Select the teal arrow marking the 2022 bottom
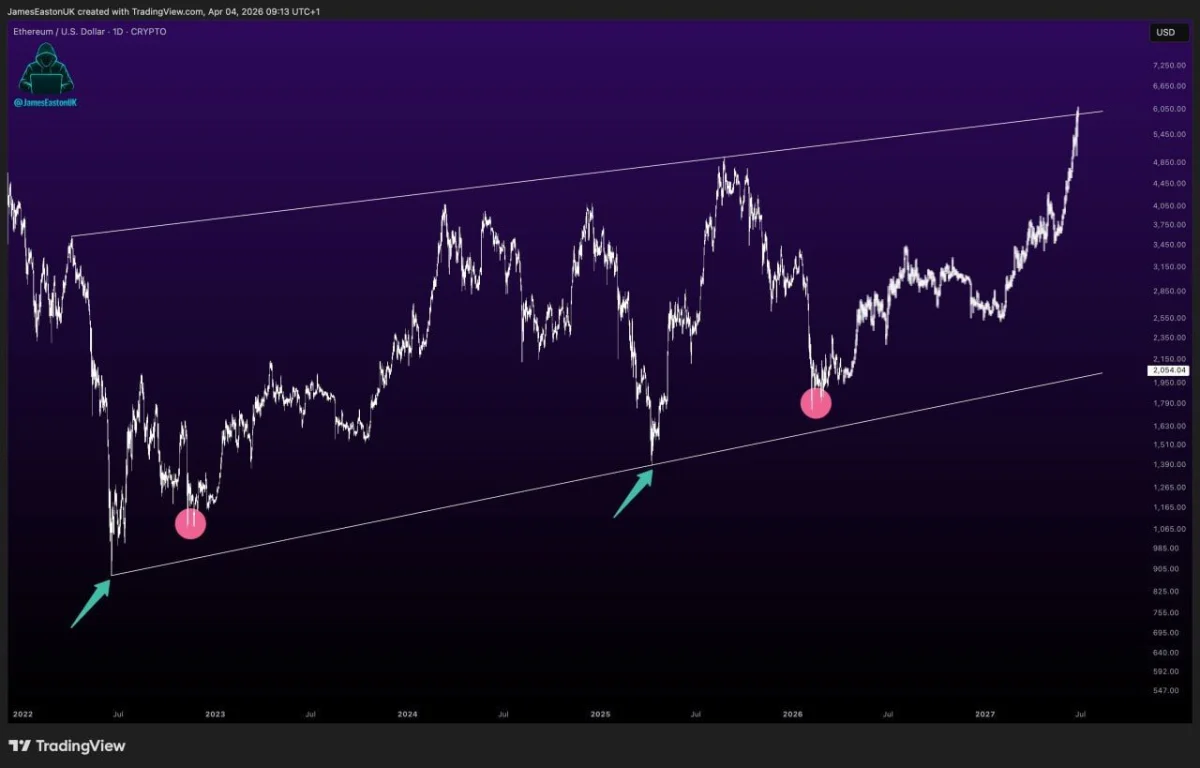 (x=89, y=605)
